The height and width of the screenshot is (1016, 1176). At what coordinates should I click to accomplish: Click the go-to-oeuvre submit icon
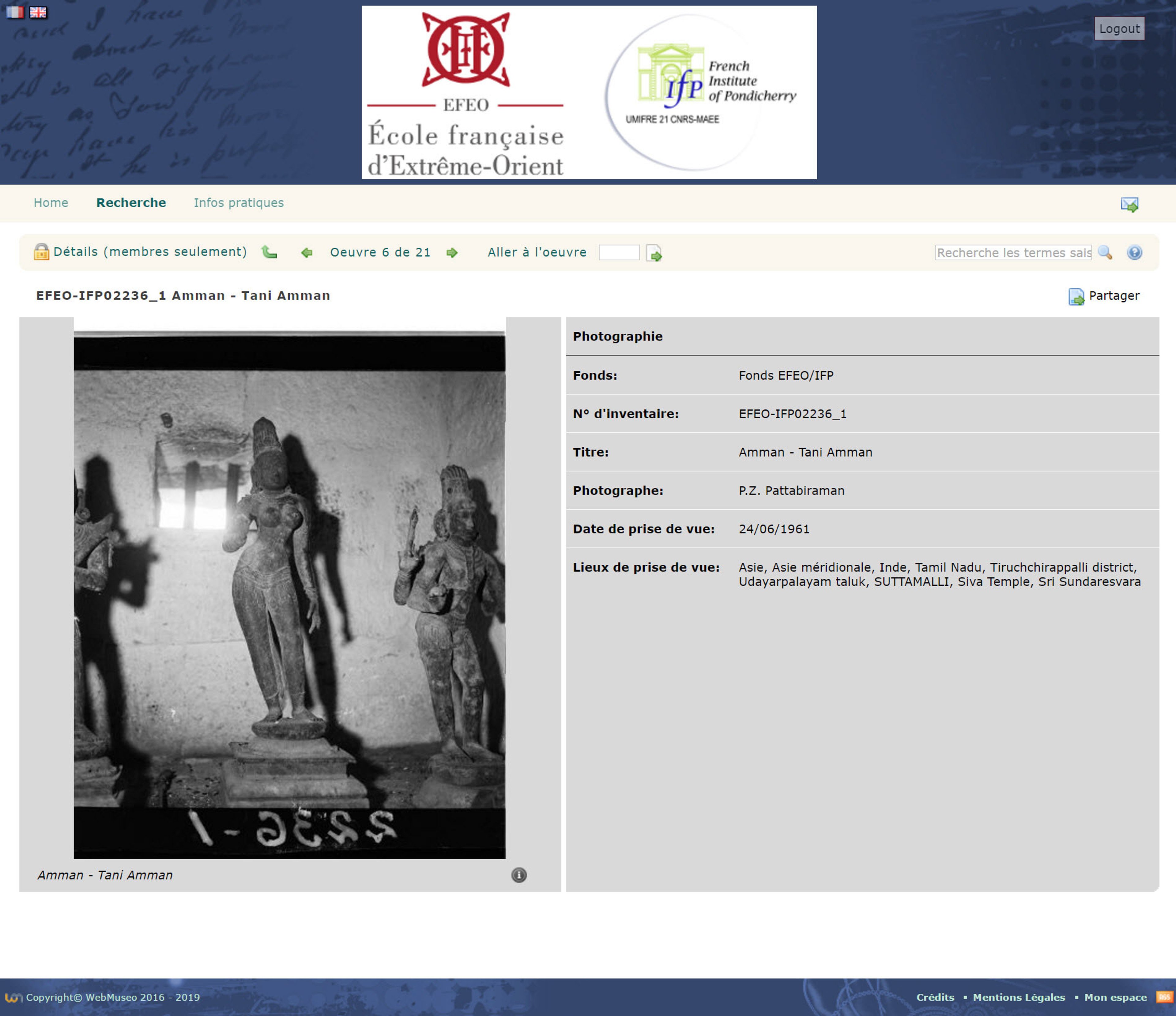654,253
